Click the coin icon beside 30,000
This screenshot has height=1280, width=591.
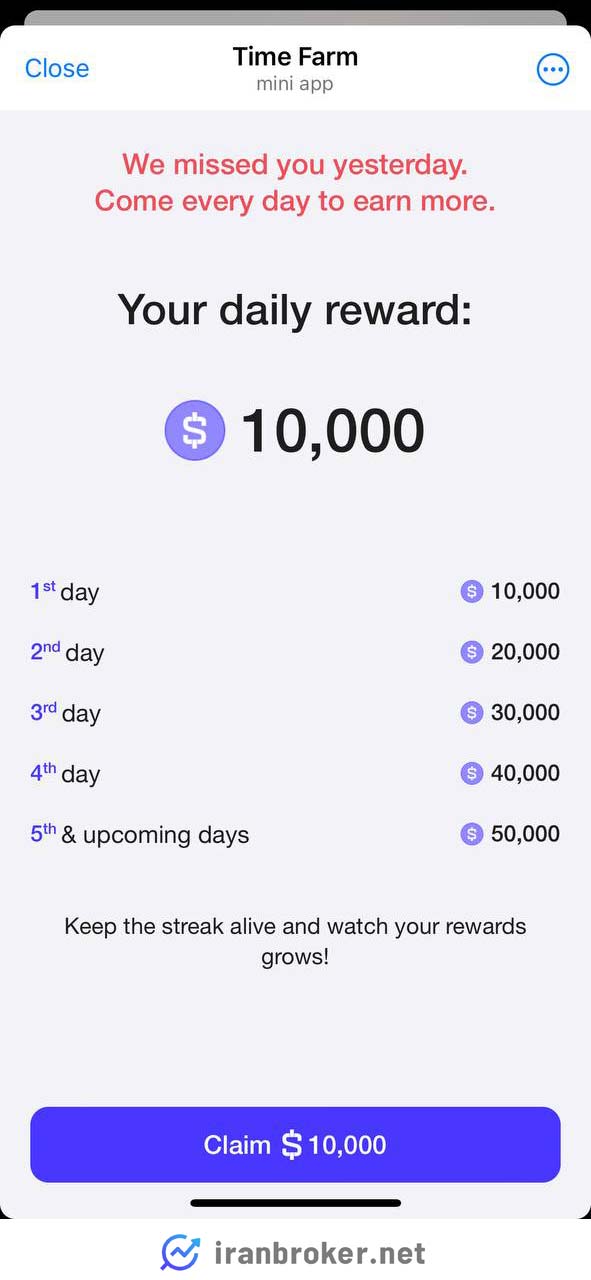point(472,713)
